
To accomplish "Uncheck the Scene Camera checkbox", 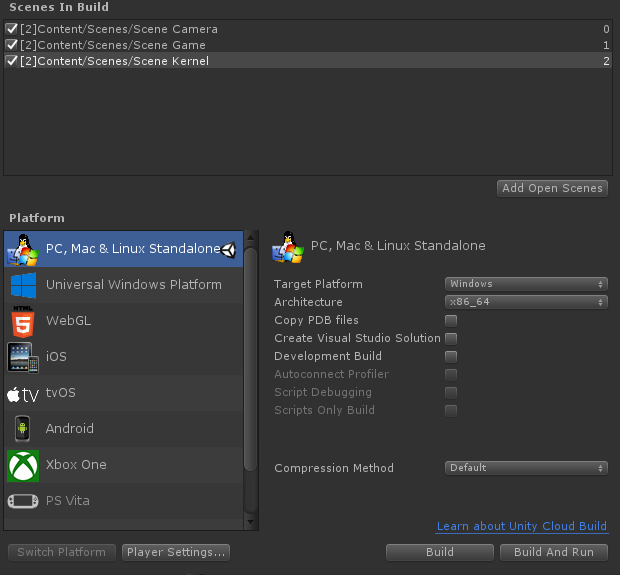I will click(12, 28).
